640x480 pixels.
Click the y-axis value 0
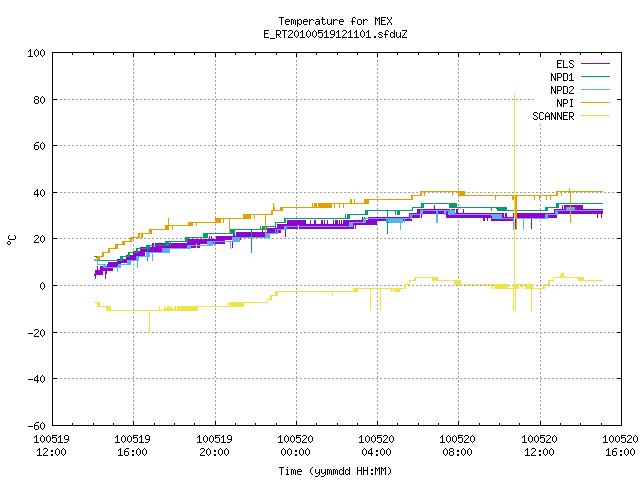42,286
